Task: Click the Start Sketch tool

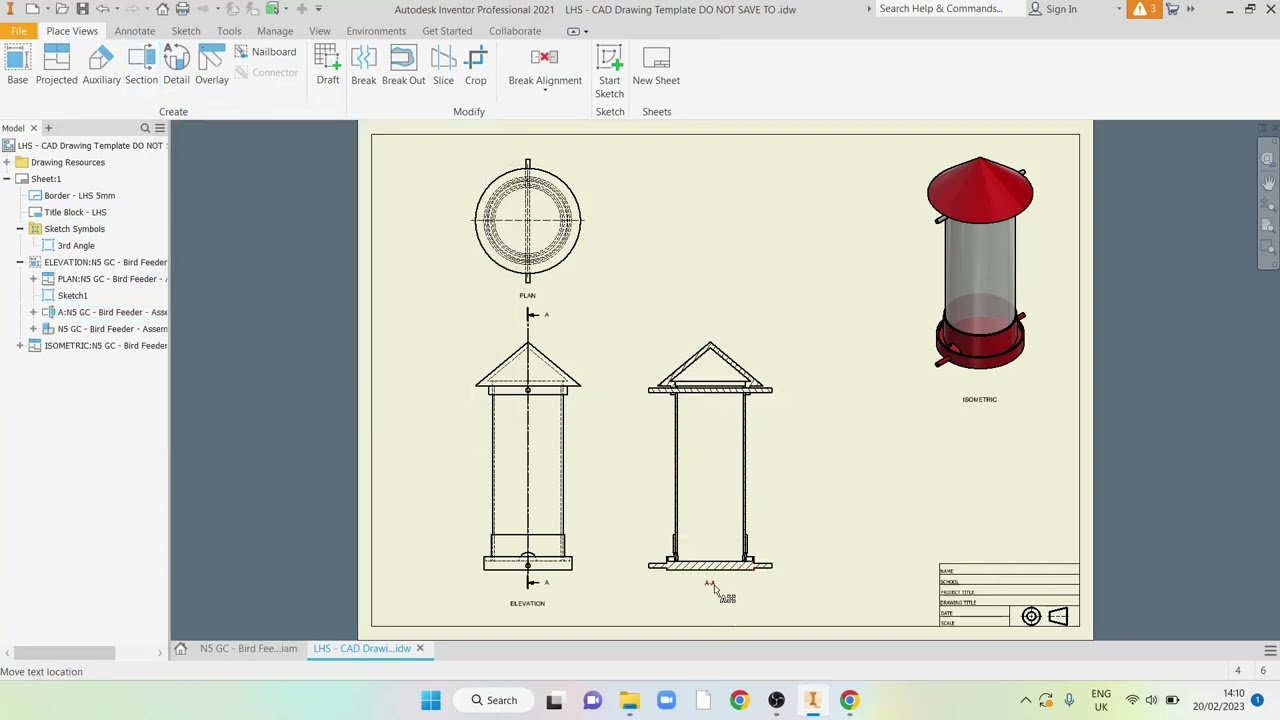Action: pyautogui.click(x=609, y=72)
